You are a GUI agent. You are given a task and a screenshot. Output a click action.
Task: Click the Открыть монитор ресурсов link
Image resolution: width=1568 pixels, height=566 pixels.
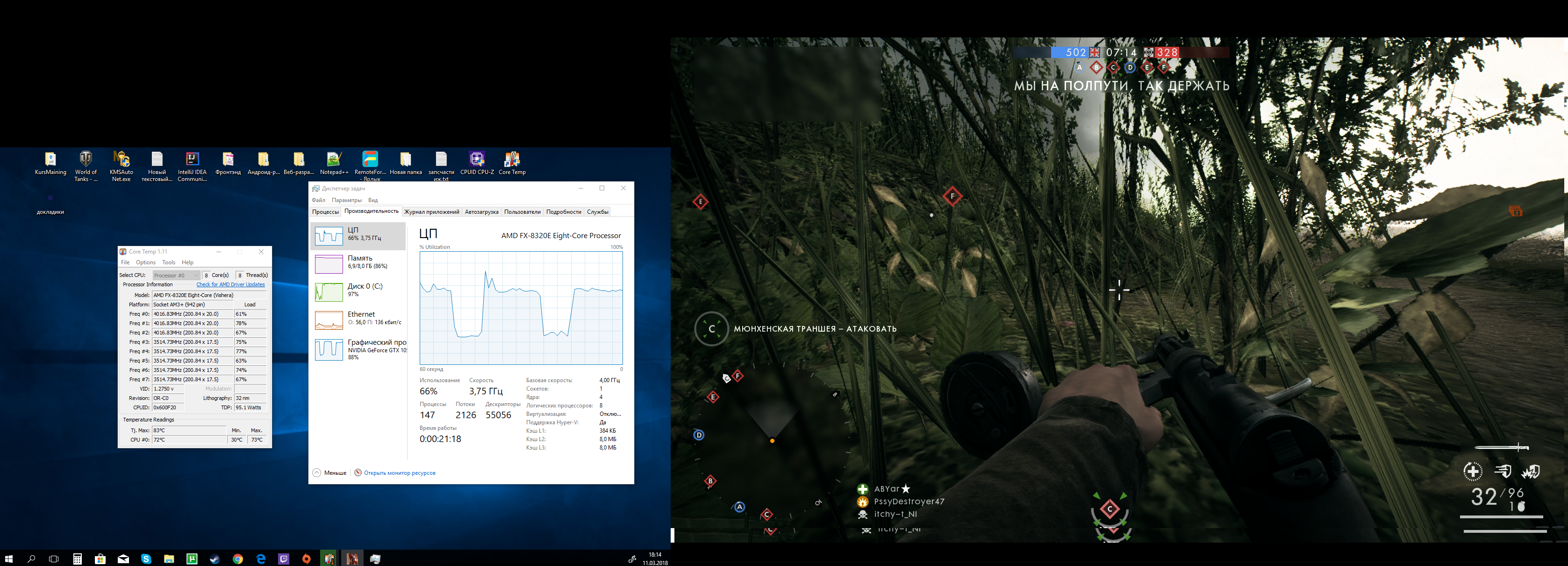click(399, 473)
